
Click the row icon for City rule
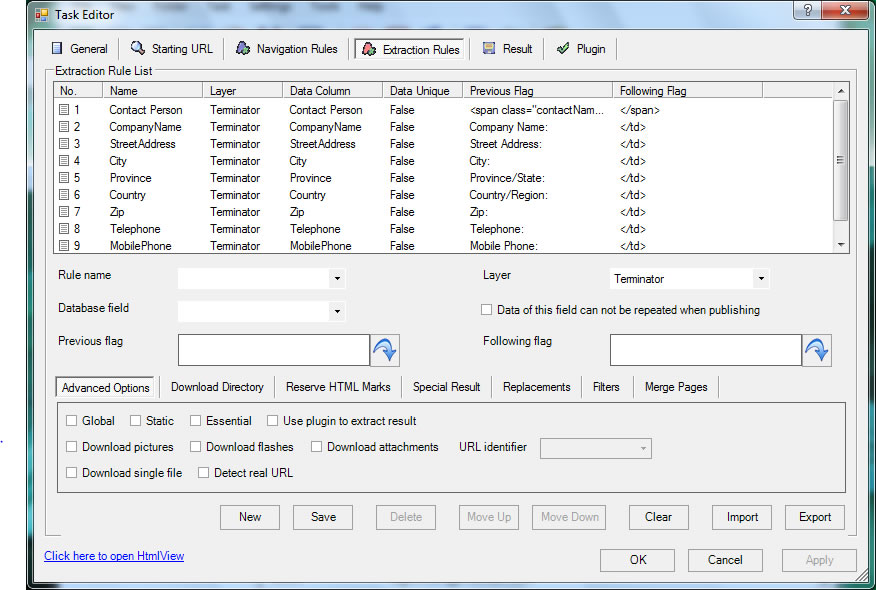pyautogui.click(x=64, y=161)
